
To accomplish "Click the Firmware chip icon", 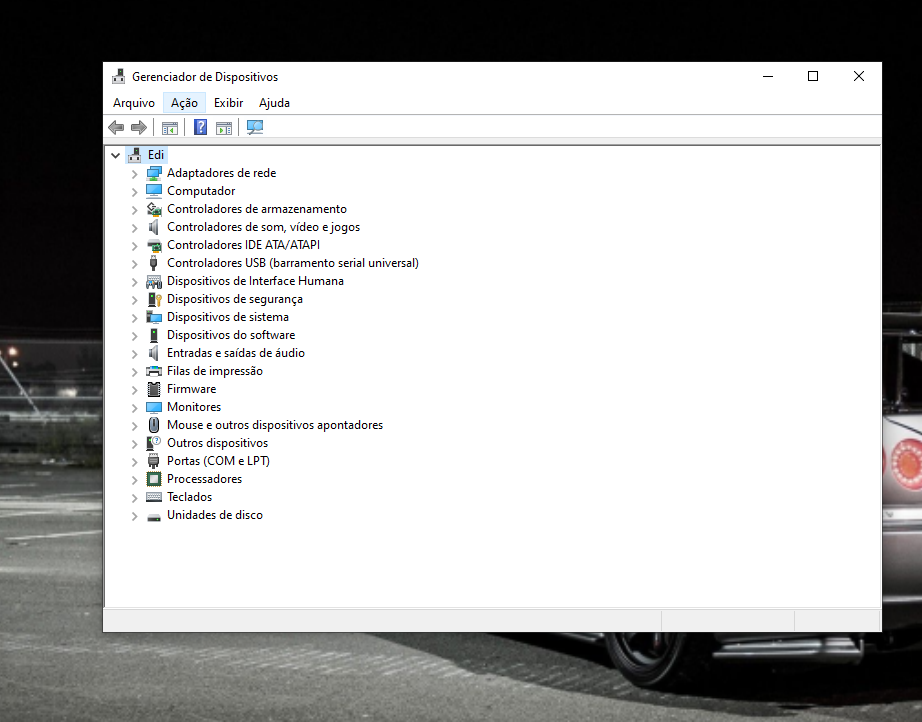I will coord(154,389).
